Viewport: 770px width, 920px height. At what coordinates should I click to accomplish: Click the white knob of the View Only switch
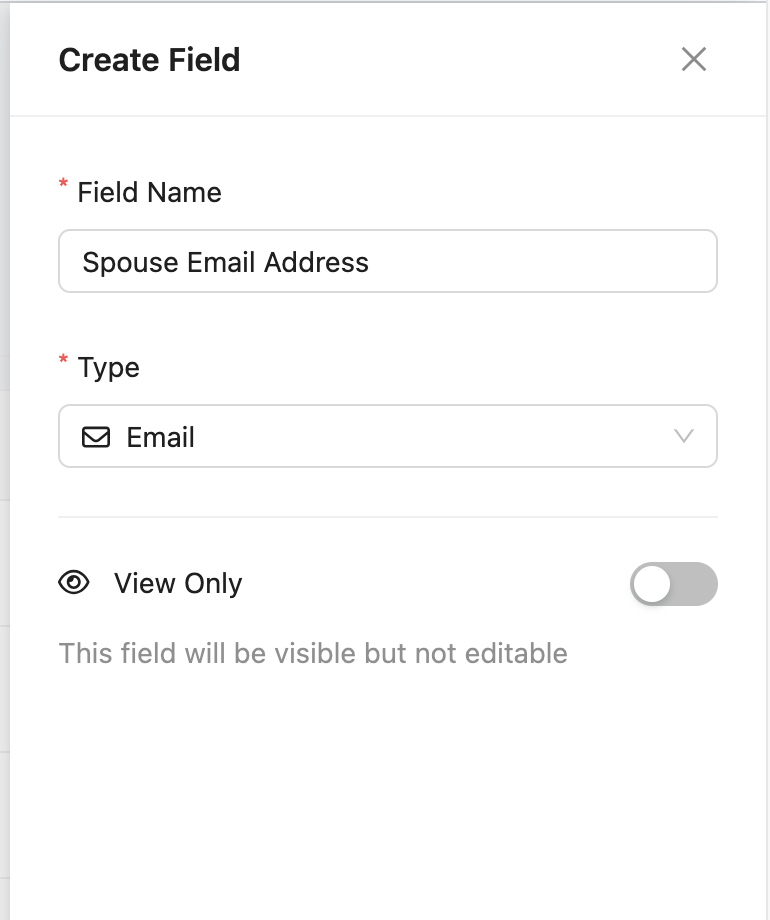click(x=652, y=584)
